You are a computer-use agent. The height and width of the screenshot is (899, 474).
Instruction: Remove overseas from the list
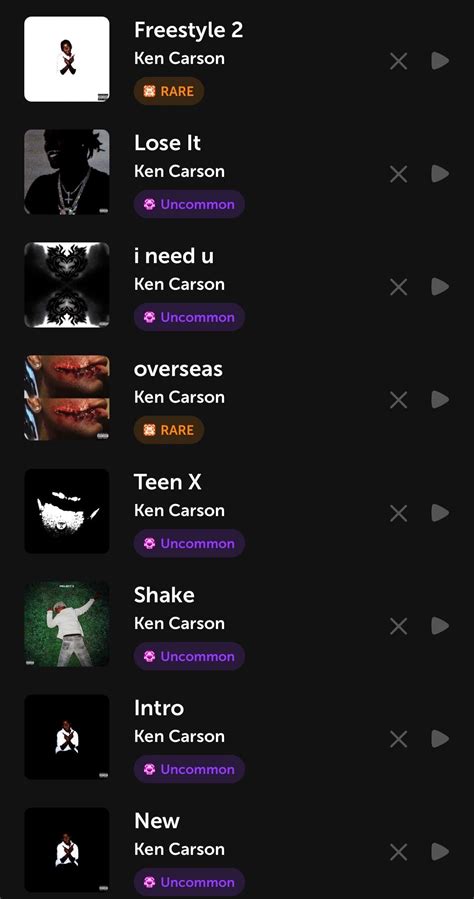398,400
